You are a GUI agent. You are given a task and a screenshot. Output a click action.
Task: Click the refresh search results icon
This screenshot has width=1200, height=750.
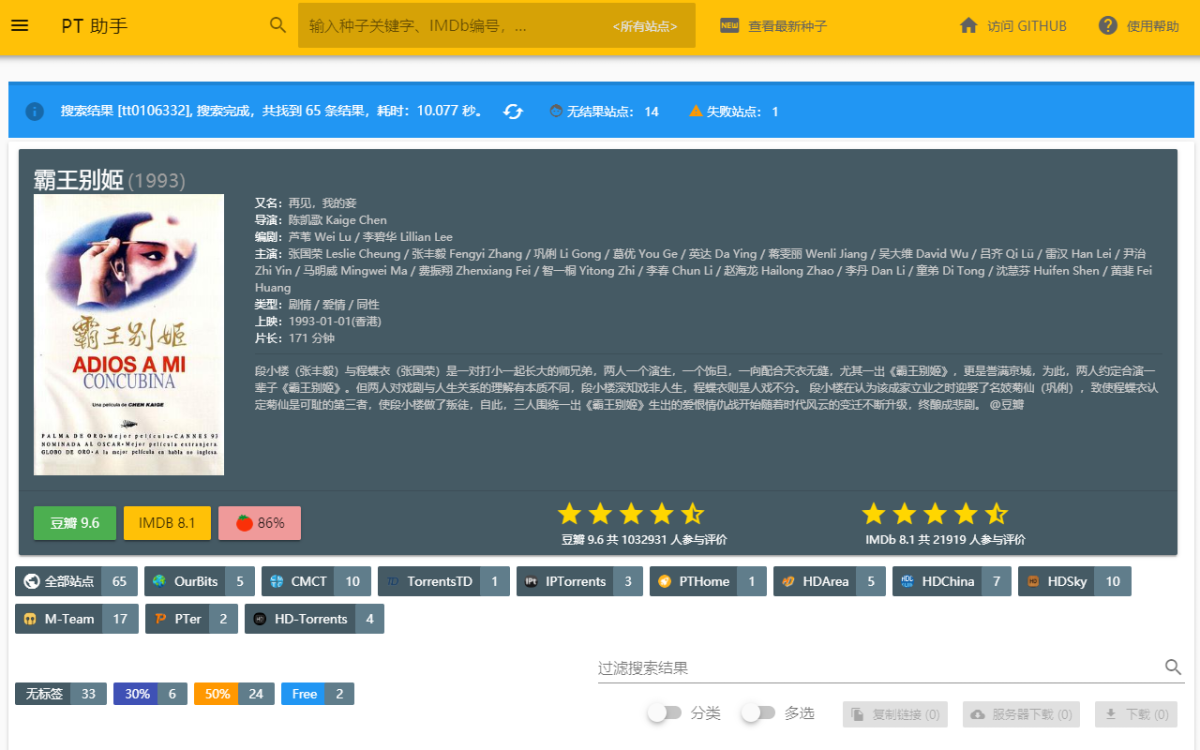click(513, 111)
